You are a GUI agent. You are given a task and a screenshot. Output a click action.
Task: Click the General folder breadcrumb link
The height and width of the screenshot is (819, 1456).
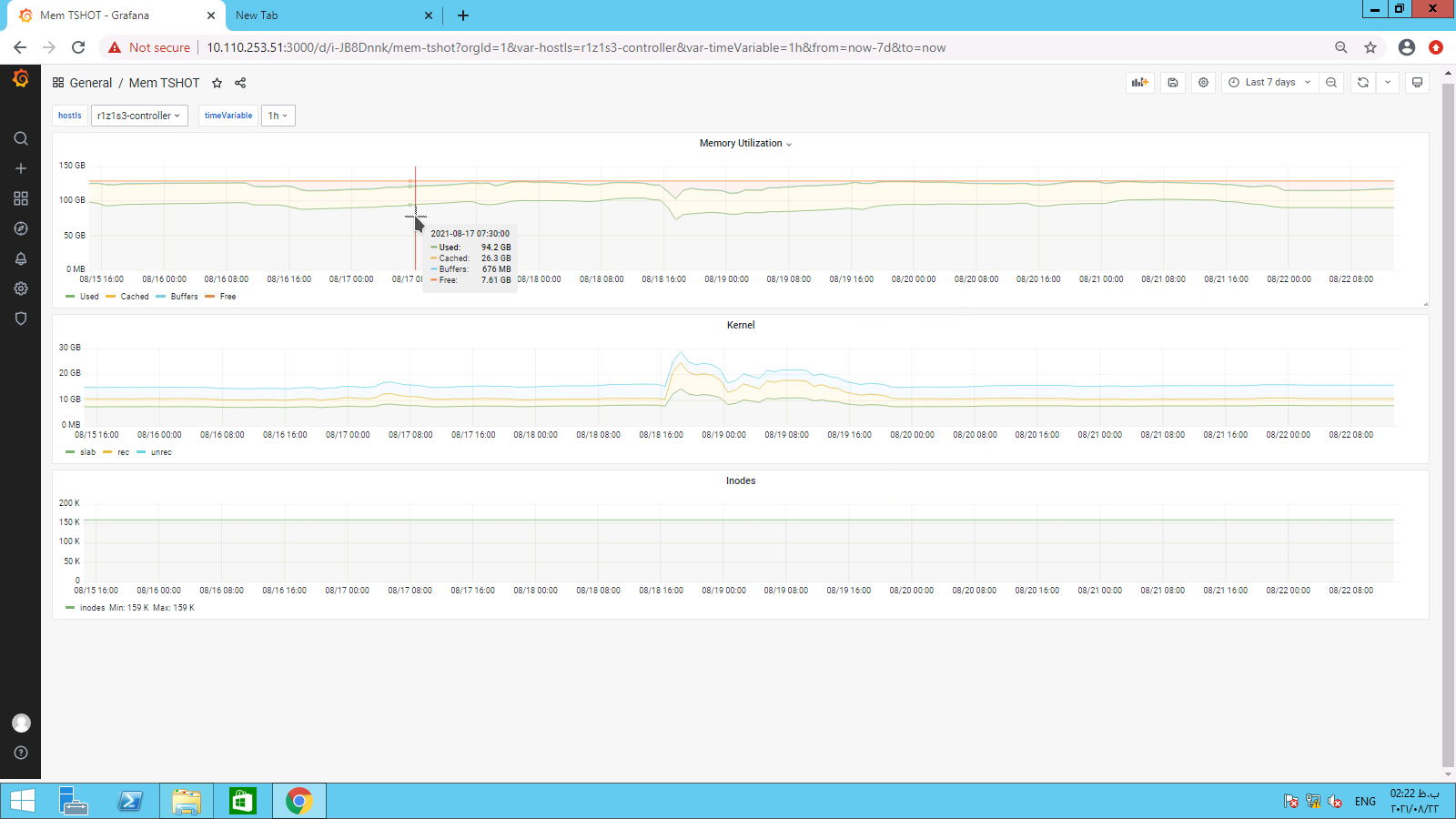click(91, 83)
